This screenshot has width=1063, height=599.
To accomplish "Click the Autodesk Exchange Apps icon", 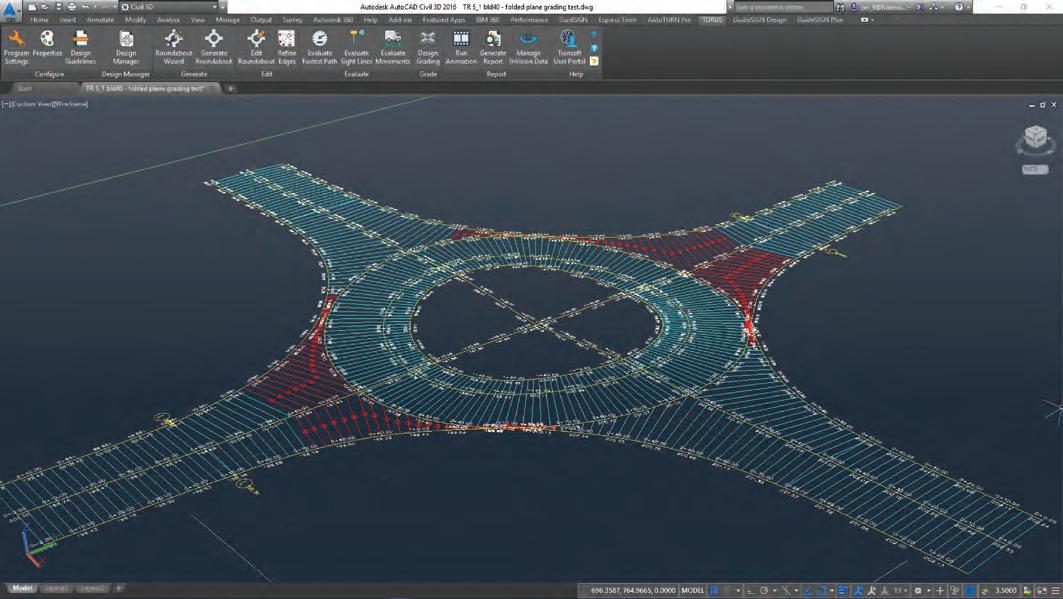I will (921, 7).
